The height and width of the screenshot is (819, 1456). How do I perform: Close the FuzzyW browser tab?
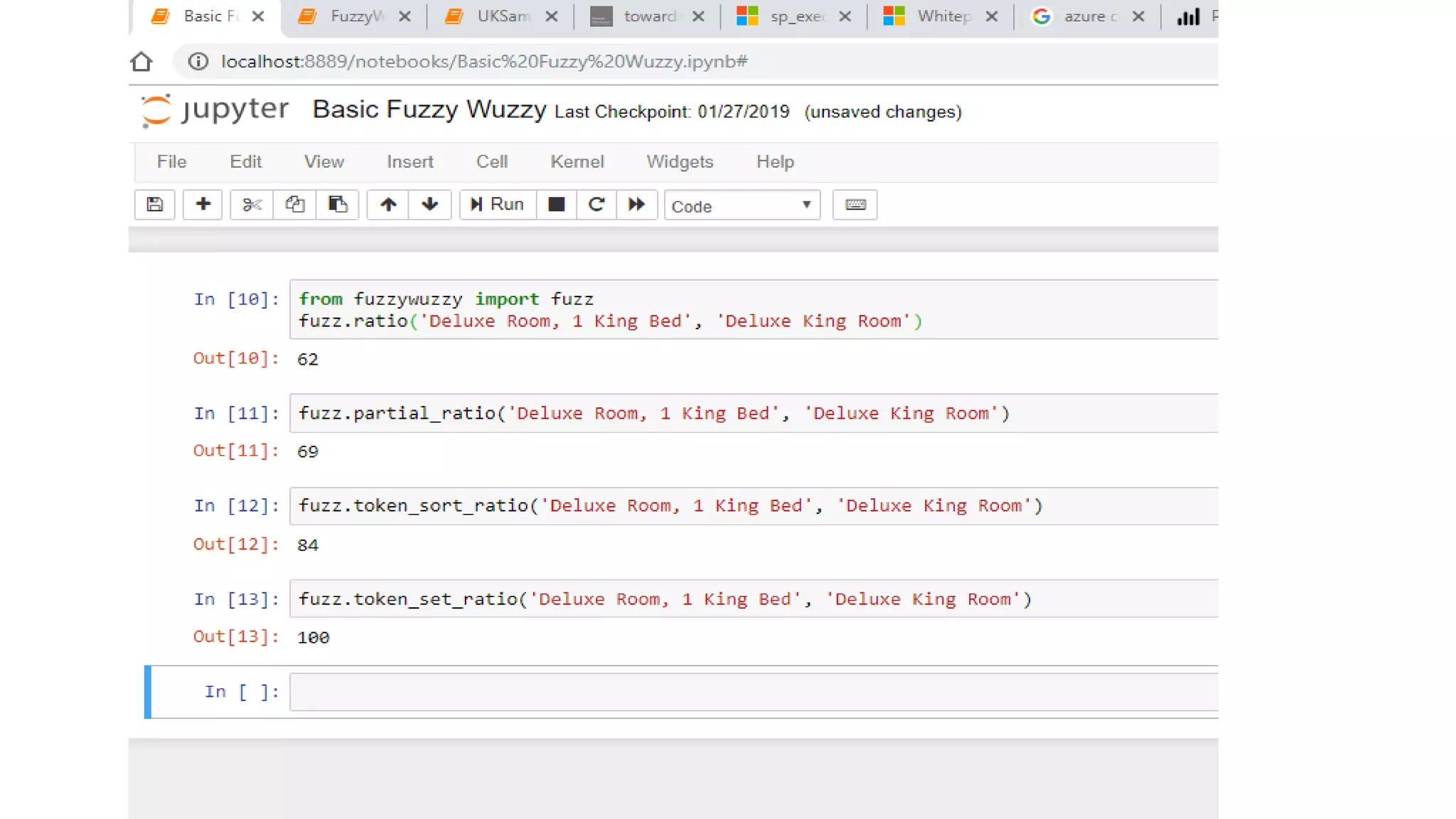(x=405, y=16)
